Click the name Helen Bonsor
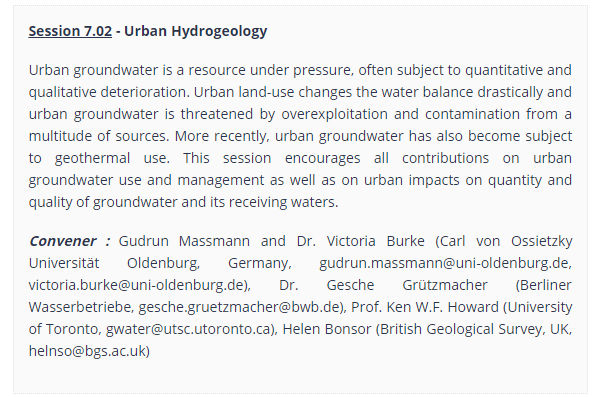 click(327, 329)
